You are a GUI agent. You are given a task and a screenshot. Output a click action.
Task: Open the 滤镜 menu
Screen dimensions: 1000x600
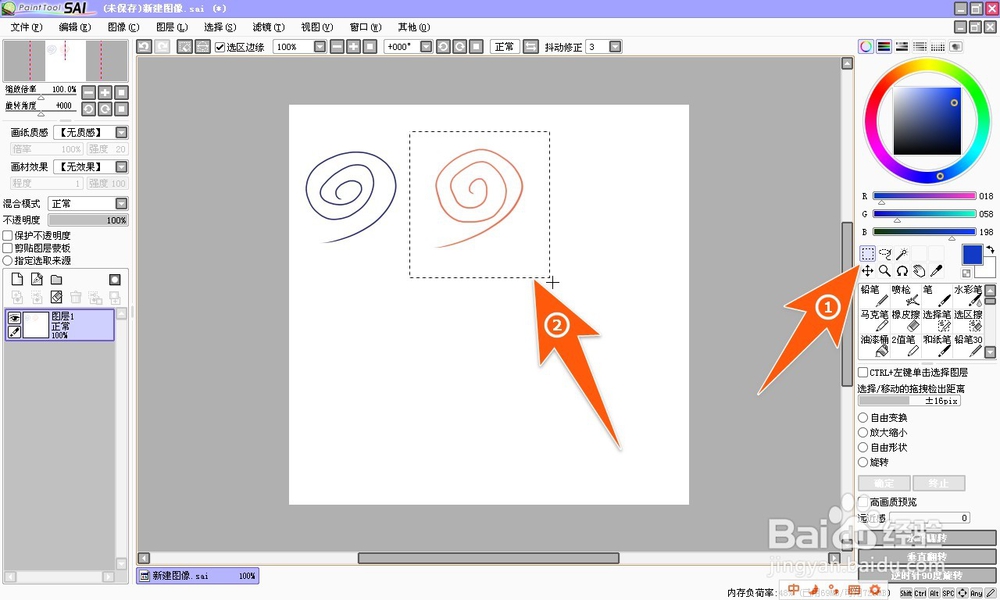[x=268, y=27]
